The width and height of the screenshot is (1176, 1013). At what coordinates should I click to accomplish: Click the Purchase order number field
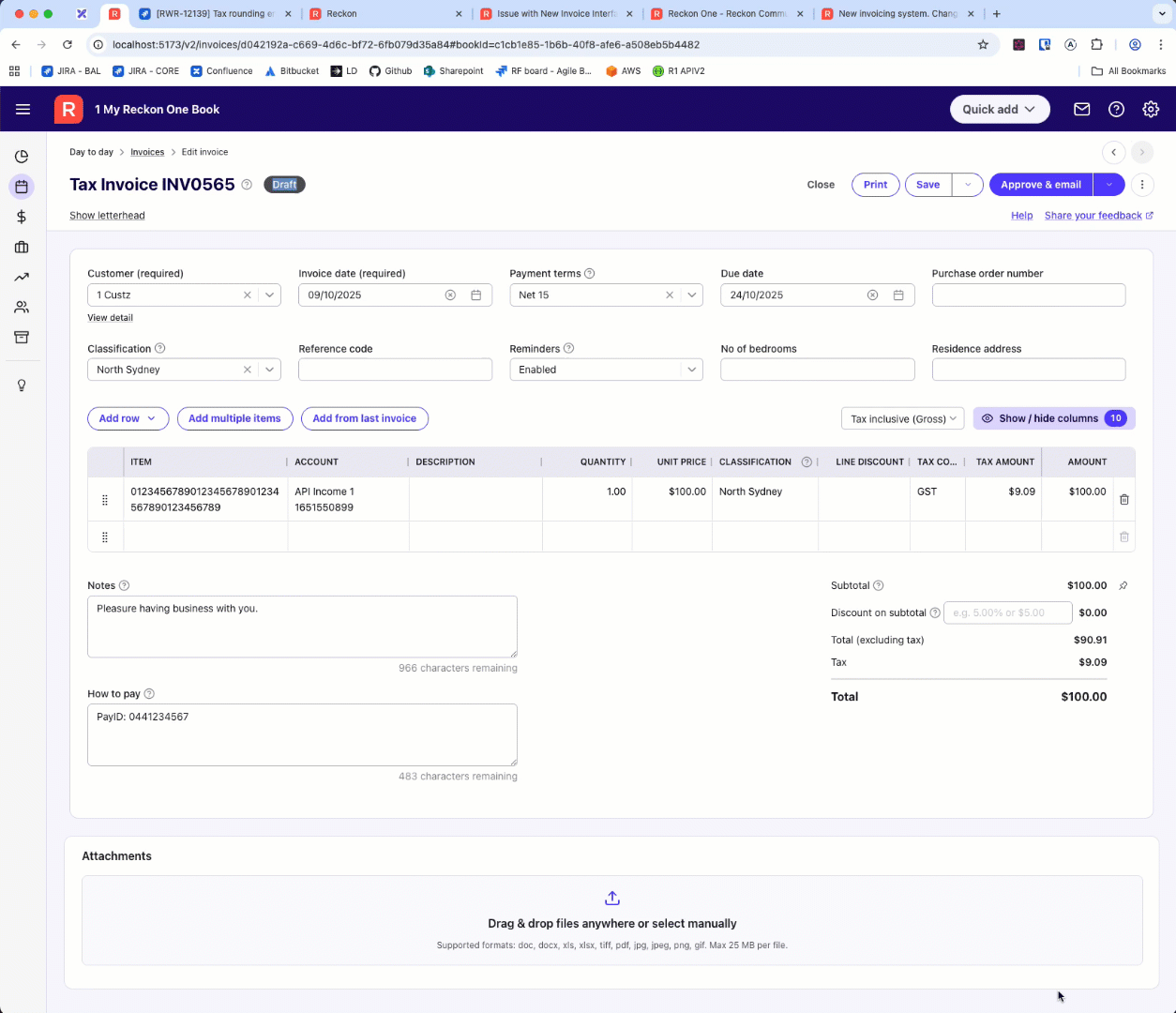(x=1029, y=295)
